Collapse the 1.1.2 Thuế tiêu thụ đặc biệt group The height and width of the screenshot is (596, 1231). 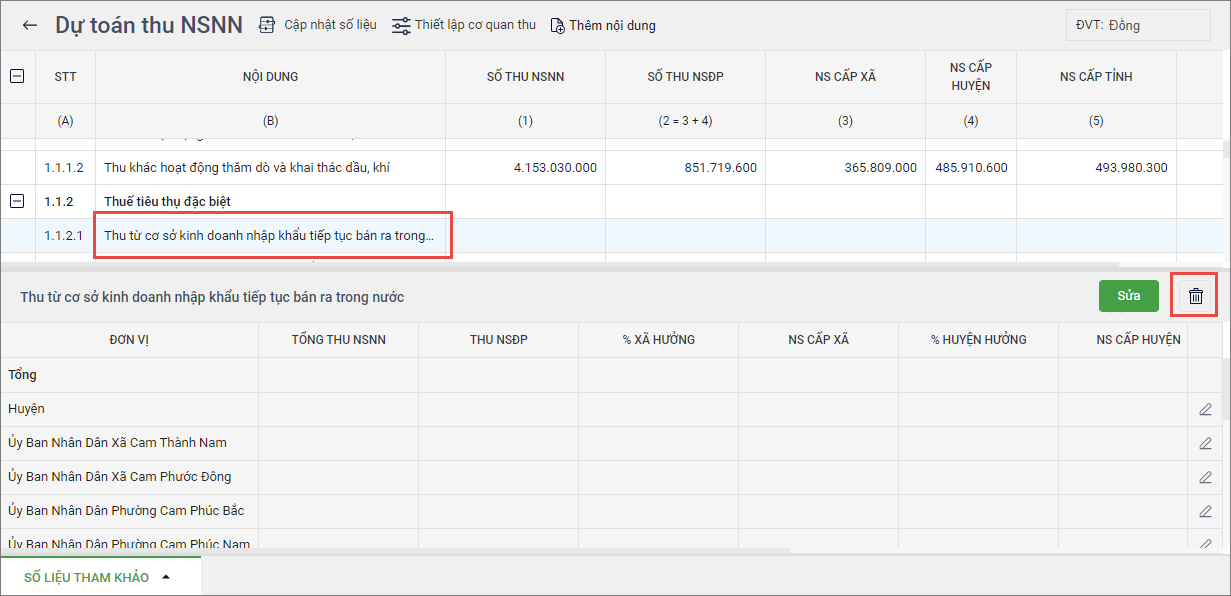[x=17, y=201]
